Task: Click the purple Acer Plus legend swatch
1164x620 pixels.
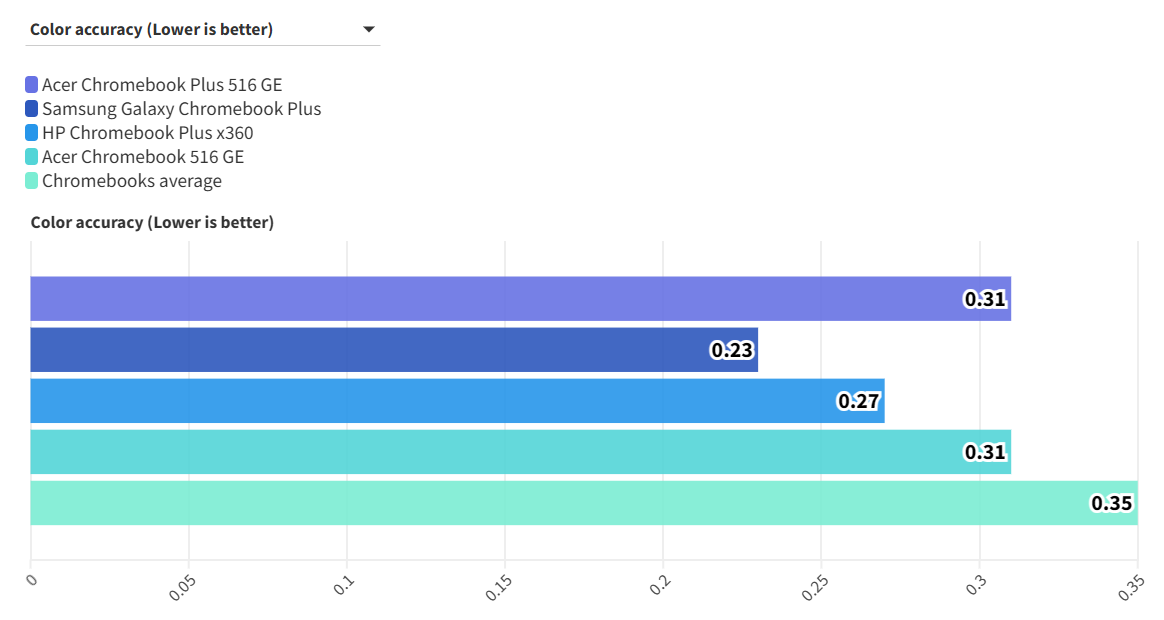Action: (x=32, y=85)
